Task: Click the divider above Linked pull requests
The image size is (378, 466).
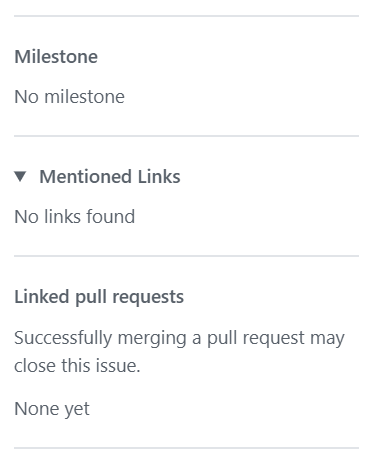Action: 186,256
